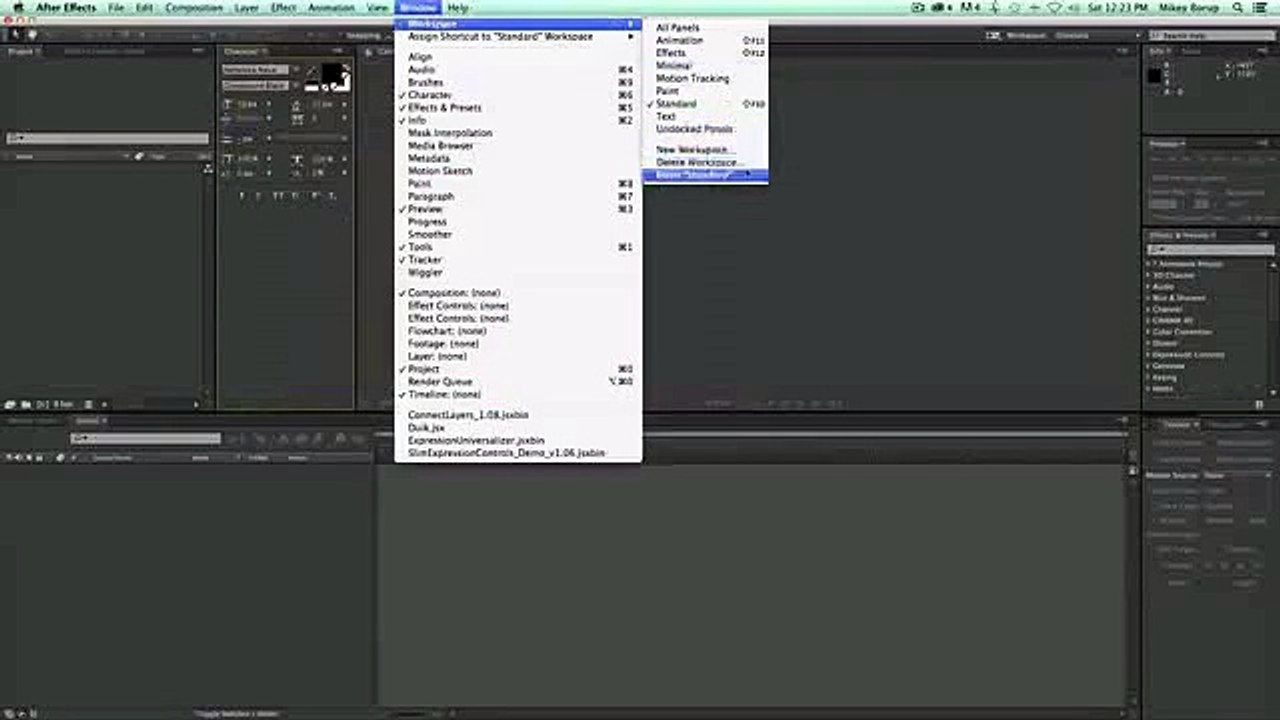1280x720 pixels.
Task: Expand the 3D Channel effects category
Action: click(x=1148, y=275)
